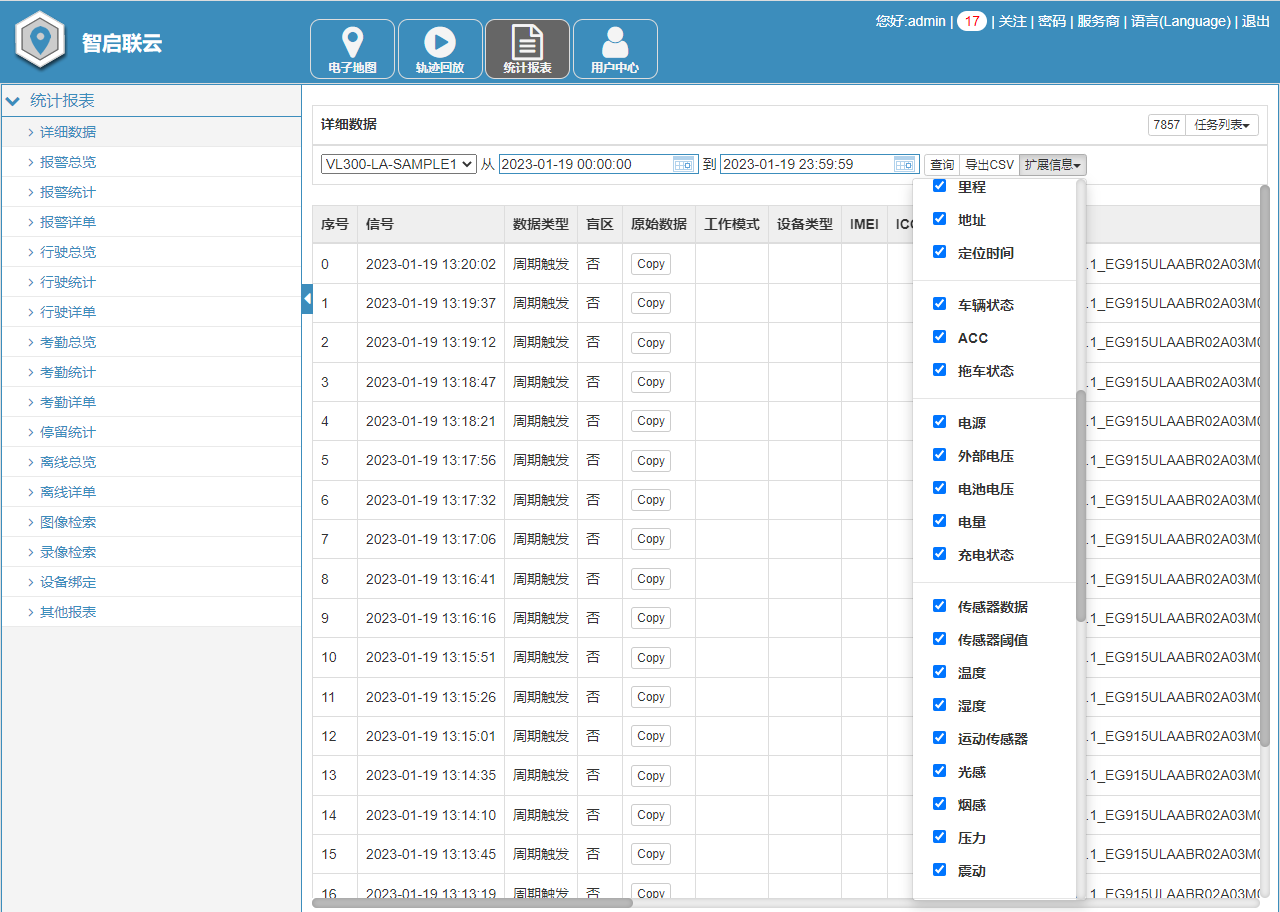Click Copy on row 0 raw data
Image resolution: width=1280 pixels, height=912 pixels.
[650, 263]
